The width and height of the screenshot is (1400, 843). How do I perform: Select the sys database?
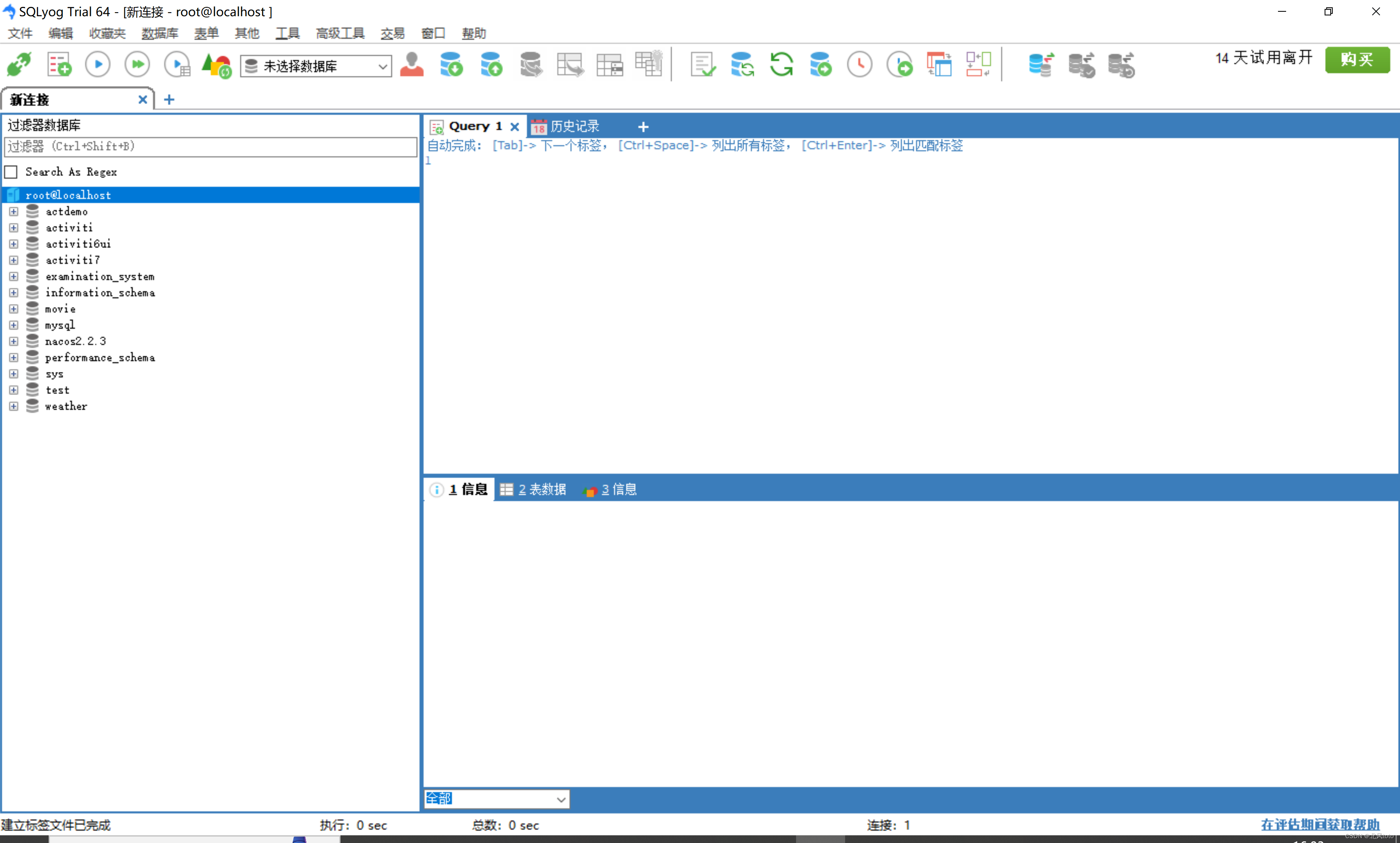(x=54, y=374)
